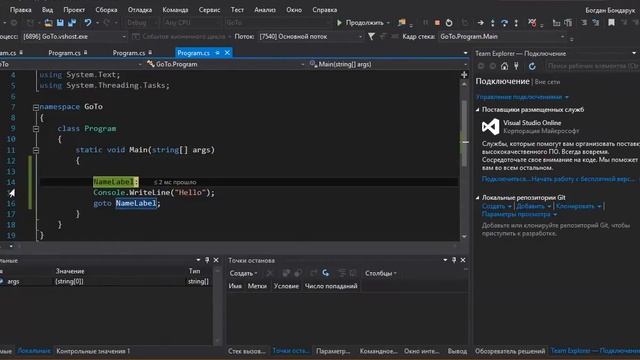Open the Сборка menu
Image resolution: width=640 pixels, height=360 pixels.
[x=106, y=10]
